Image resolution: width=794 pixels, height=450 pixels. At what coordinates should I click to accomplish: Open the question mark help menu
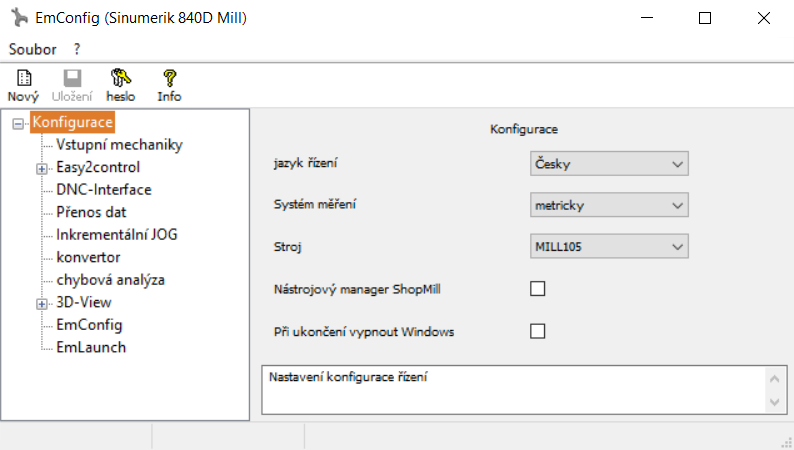76,49
